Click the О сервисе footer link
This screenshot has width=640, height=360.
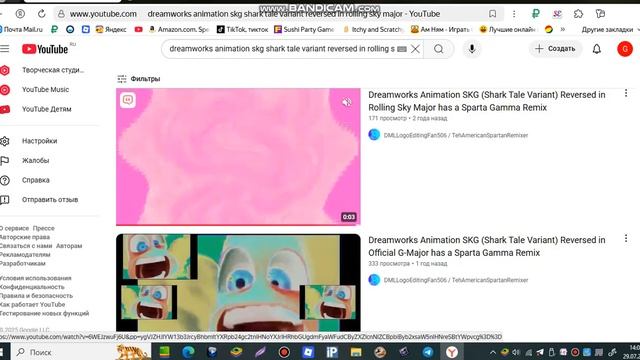pos(14,229)
